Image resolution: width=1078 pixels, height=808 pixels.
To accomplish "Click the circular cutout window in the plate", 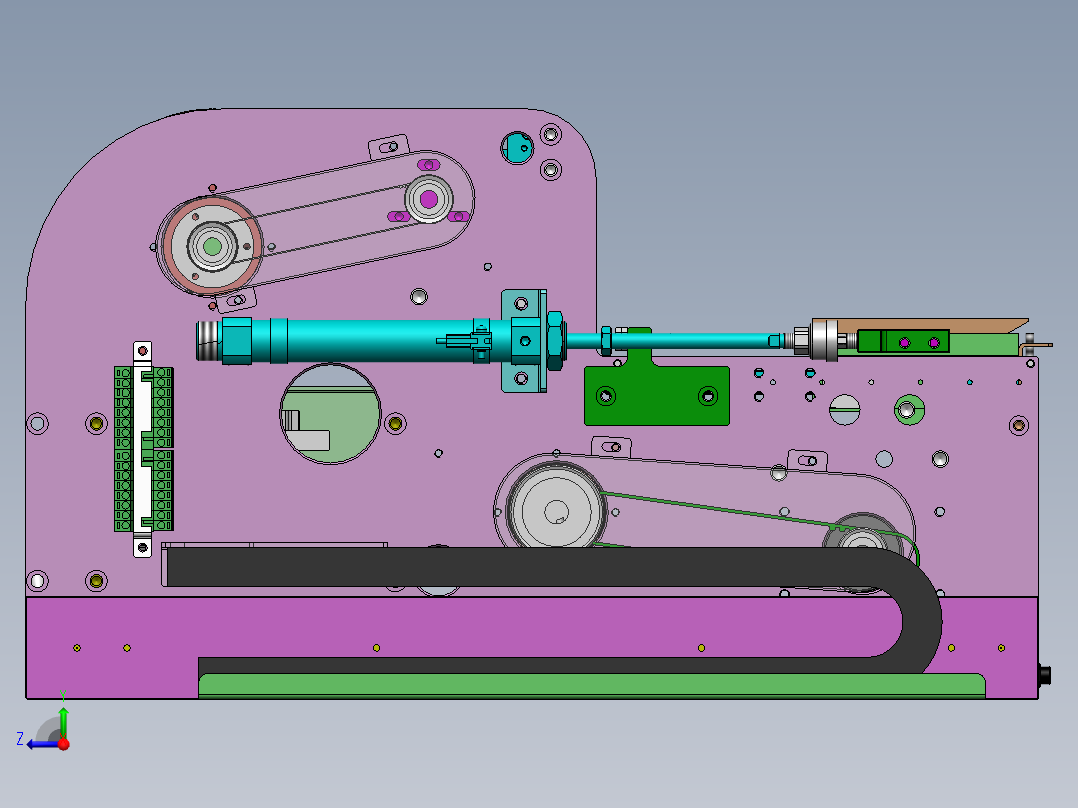I will [x=330, y=414].
